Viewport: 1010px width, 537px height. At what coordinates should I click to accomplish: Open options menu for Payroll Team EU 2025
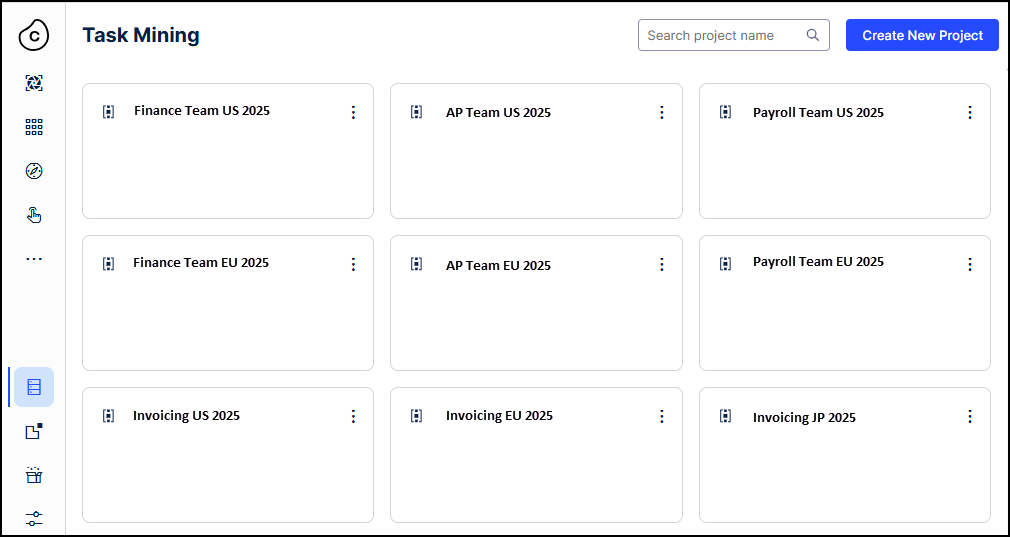coord(969,264)
